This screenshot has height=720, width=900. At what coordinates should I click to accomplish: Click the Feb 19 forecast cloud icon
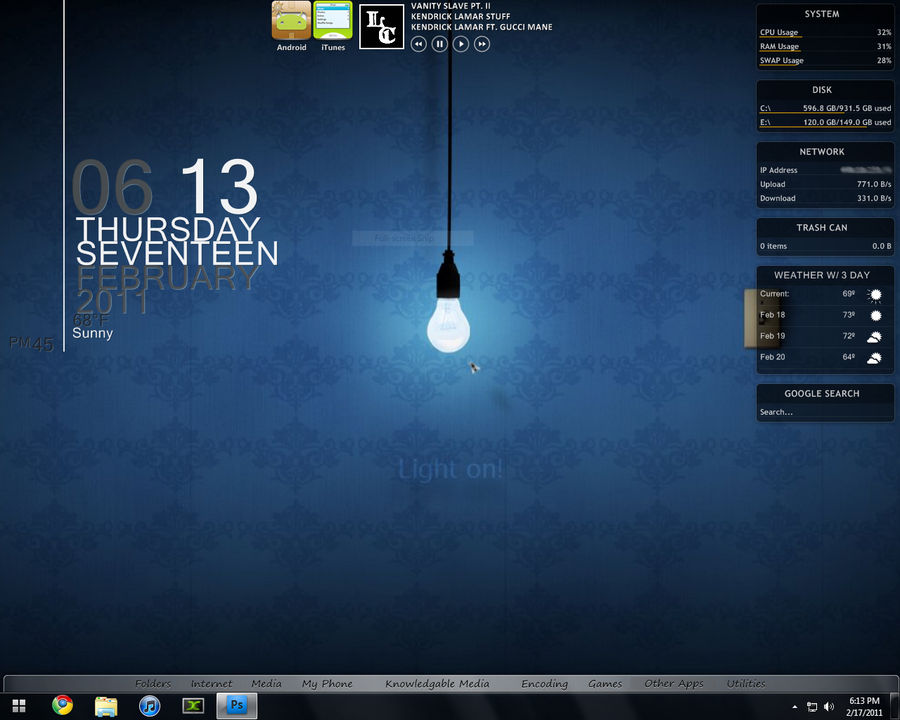pos(874,337)
